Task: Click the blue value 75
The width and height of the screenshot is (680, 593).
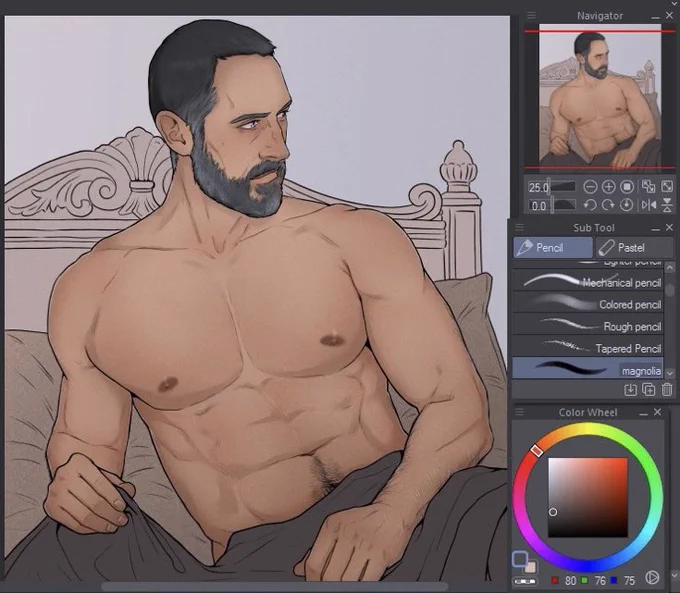Action: point(629,580)
